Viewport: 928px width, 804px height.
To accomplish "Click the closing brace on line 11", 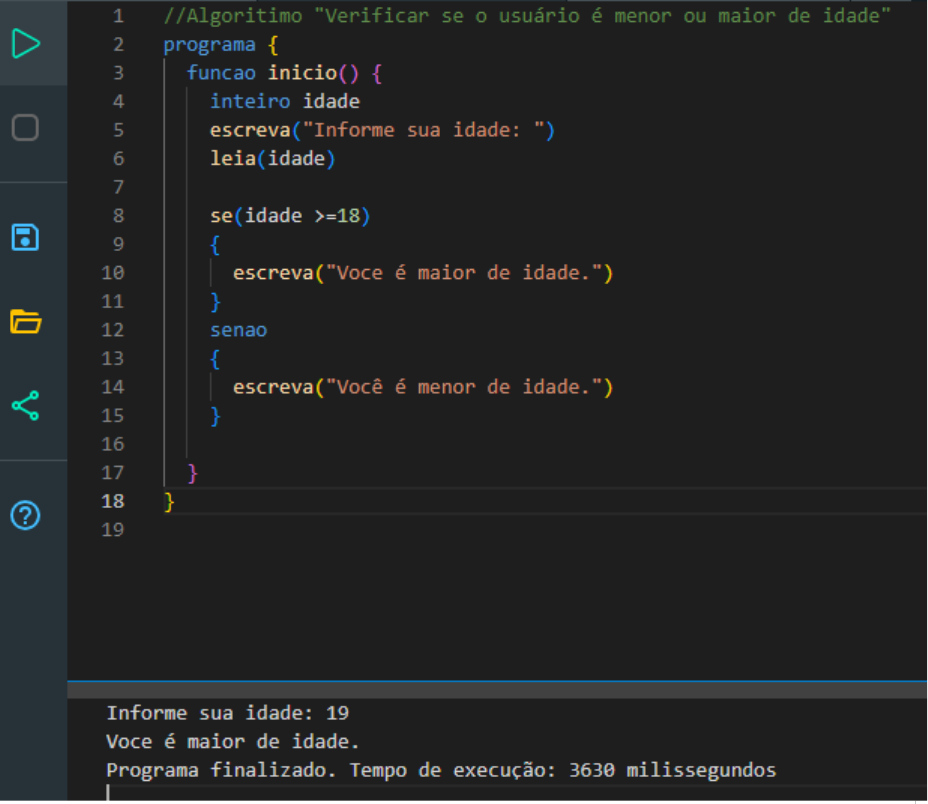I will click(x=215, y=302).
